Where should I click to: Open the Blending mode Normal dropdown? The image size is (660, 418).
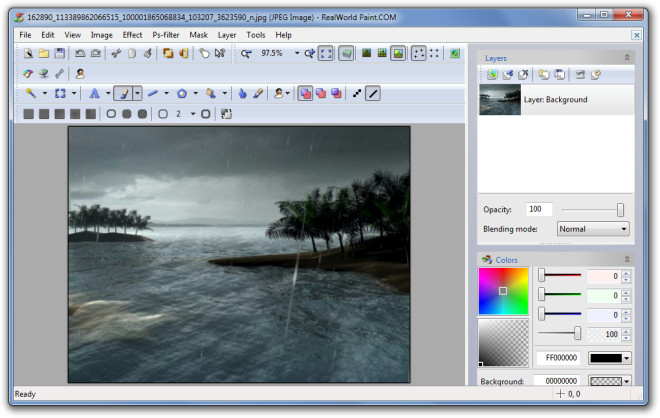point(594,229)
